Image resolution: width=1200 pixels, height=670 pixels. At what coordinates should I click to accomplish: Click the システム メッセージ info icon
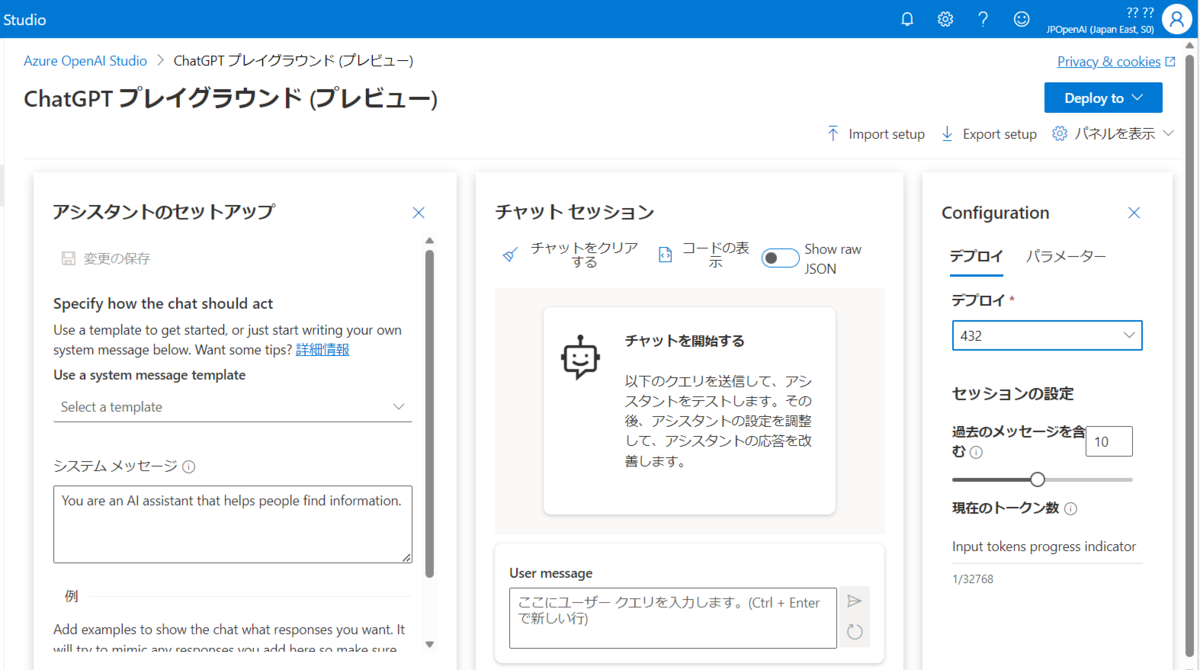[189, 466]
